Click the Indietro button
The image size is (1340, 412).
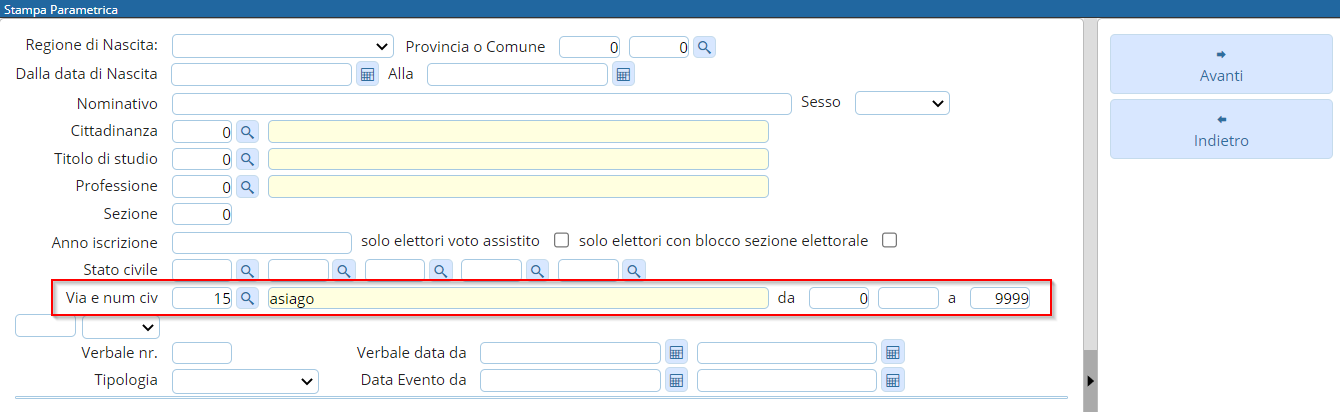(1221, 129)
